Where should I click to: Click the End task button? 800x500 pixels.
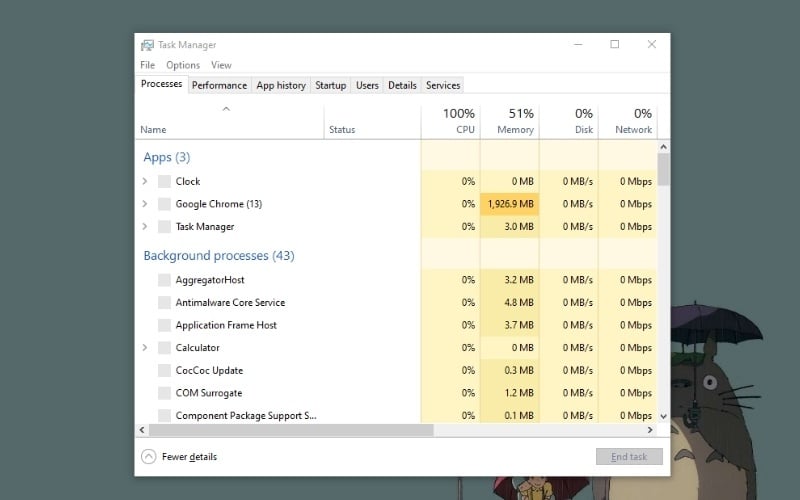629,457
